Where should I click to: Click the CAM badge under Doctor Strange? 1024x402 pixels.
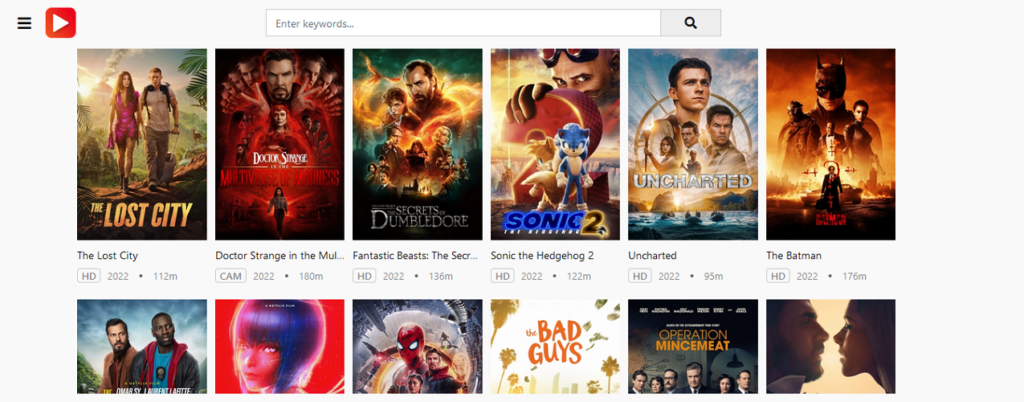pos(231,276)
